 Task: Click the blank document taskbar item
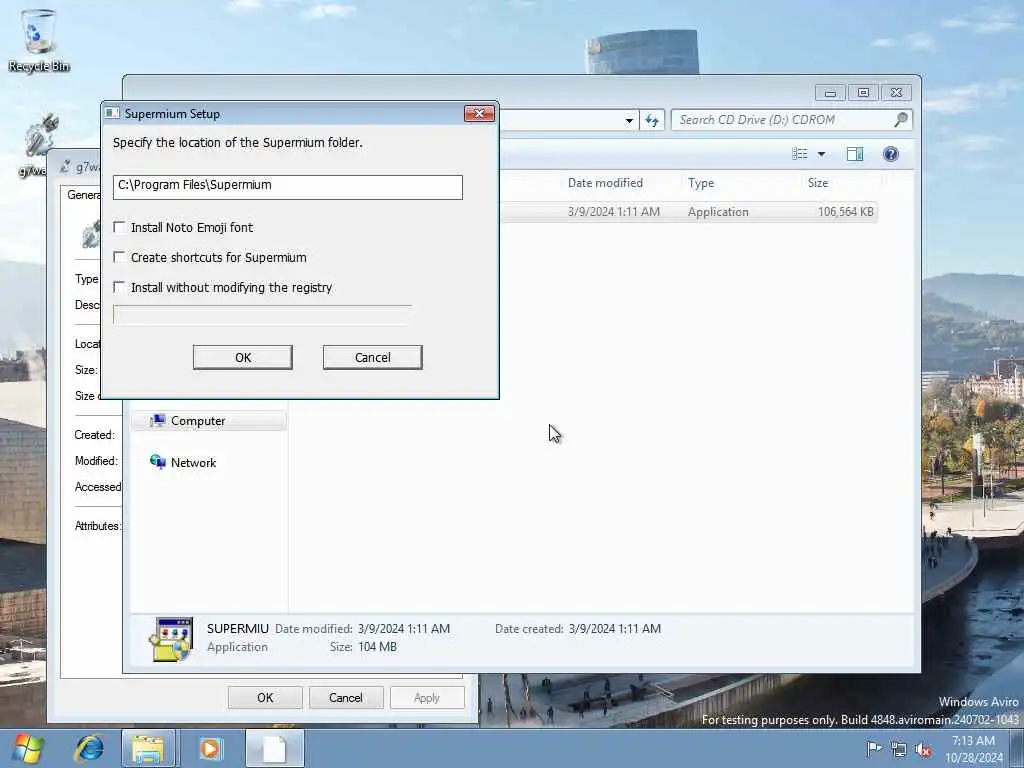pos(274,748)
